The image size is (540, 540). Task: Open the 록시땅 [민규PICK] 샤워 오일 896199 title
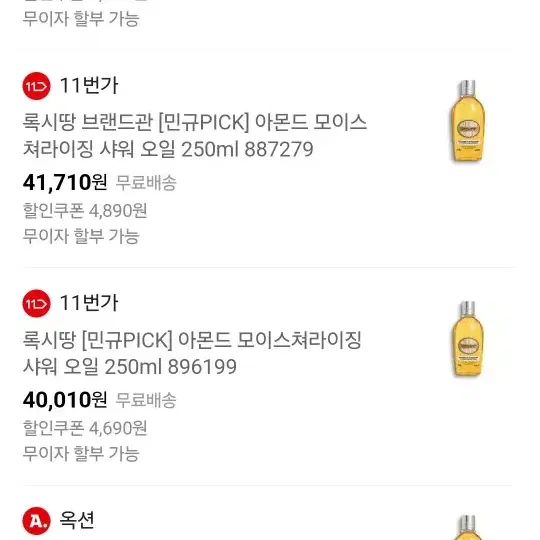(x=192, y=353)
